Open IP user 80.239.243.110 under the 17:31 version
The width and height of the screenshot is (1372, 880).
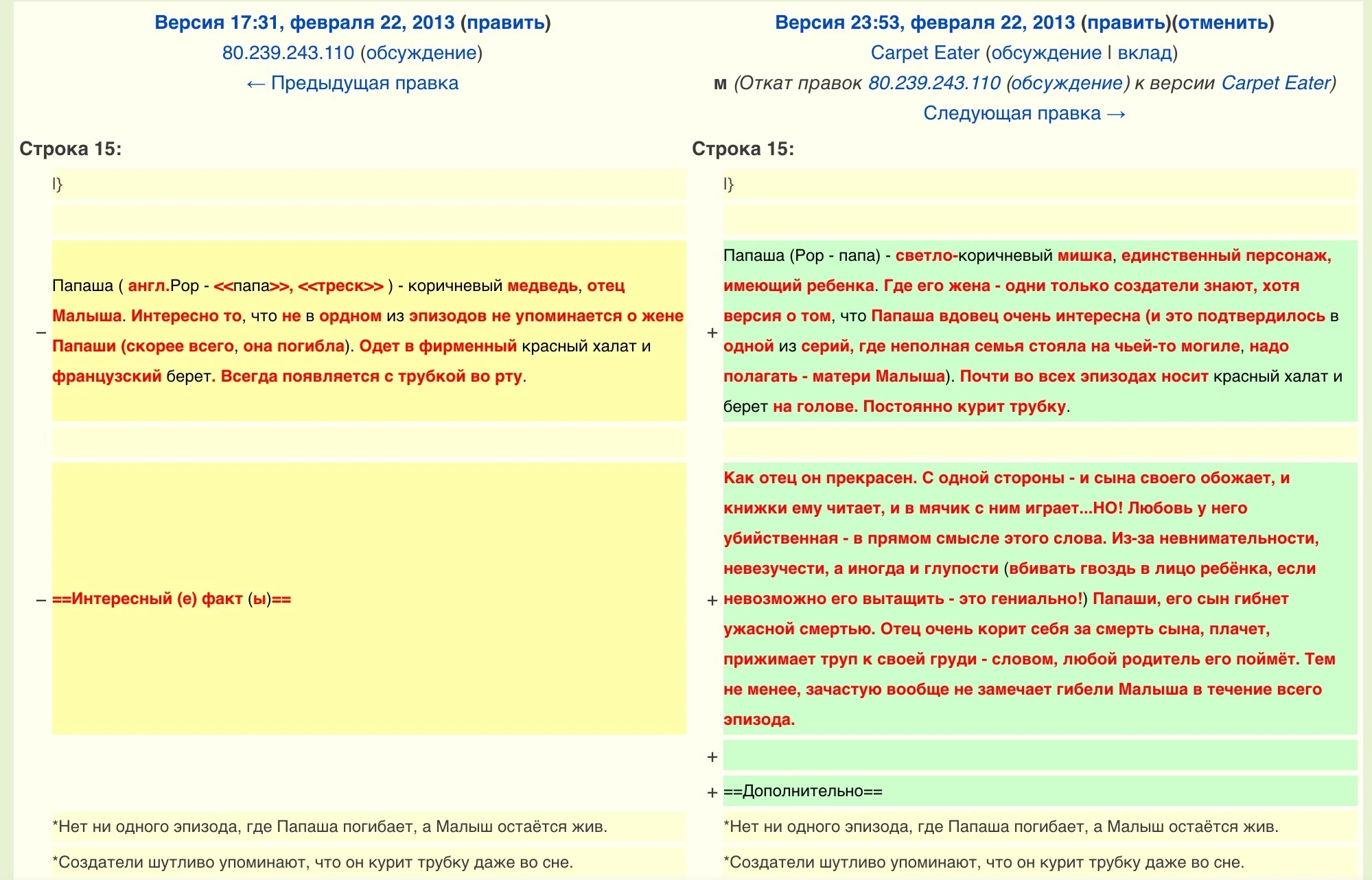[x=288, y=53]
